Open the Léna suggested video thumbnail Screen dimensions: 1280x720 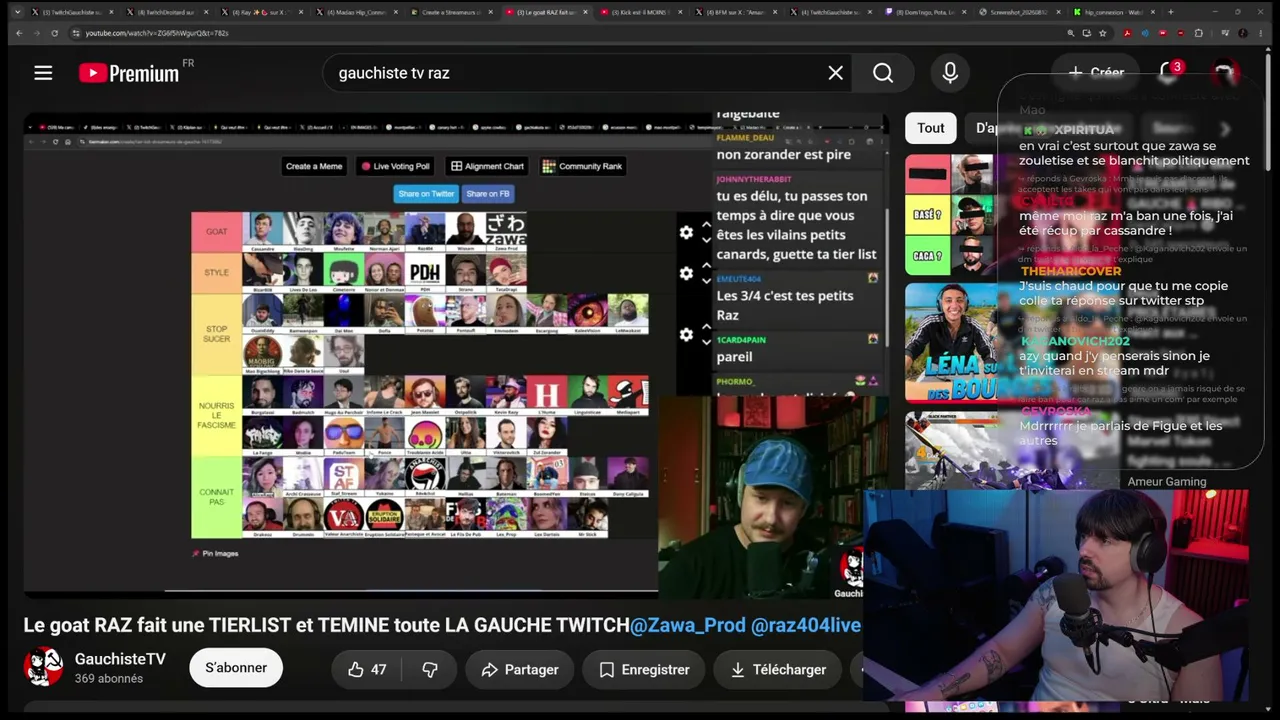pos(951,342)
